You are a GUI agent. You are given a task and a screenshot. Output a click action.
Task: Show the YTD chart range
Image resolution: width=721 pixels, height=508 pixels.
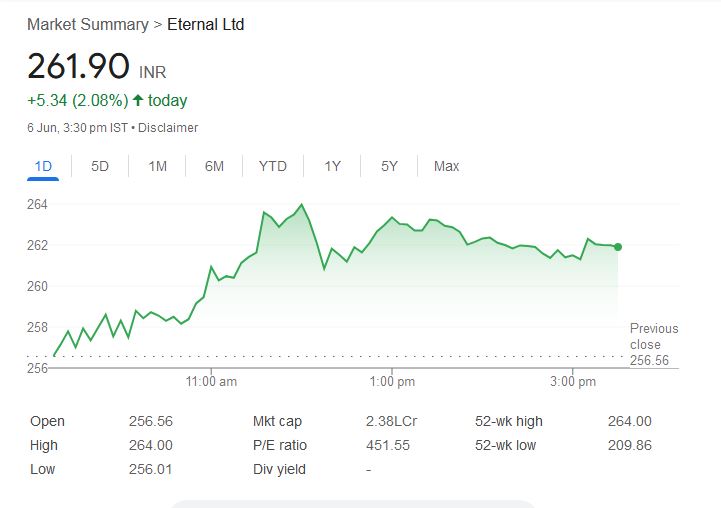pos(273,166)
